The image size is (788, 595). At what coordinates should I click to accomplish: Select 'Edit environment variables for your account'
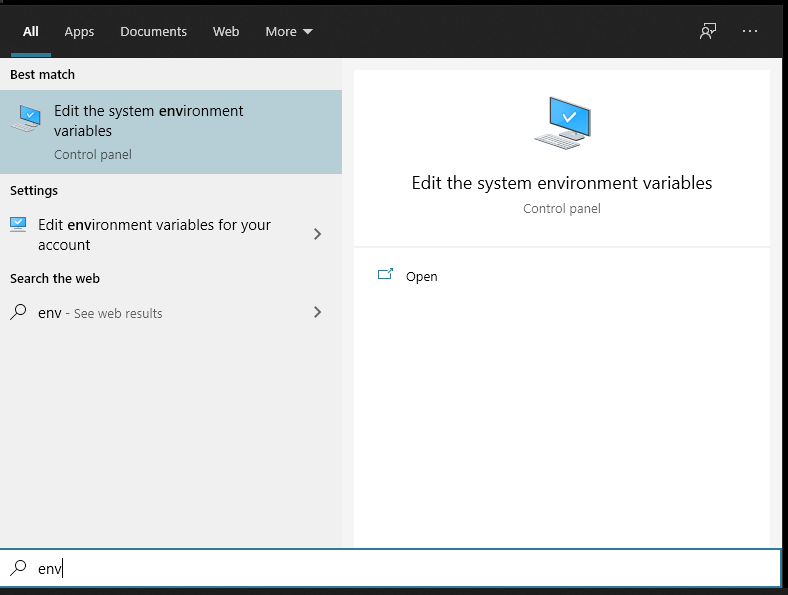pos(154,234)
